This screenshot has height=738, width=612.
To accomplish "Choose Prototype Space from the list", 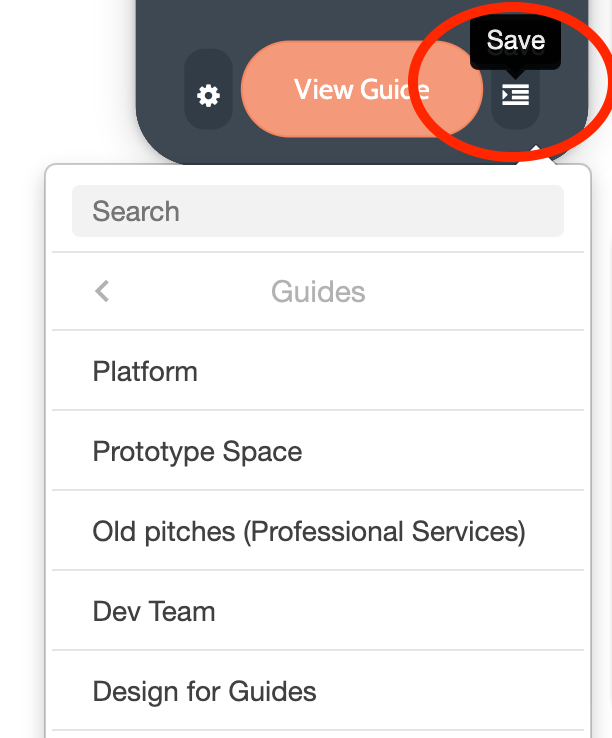I will 318,451.
